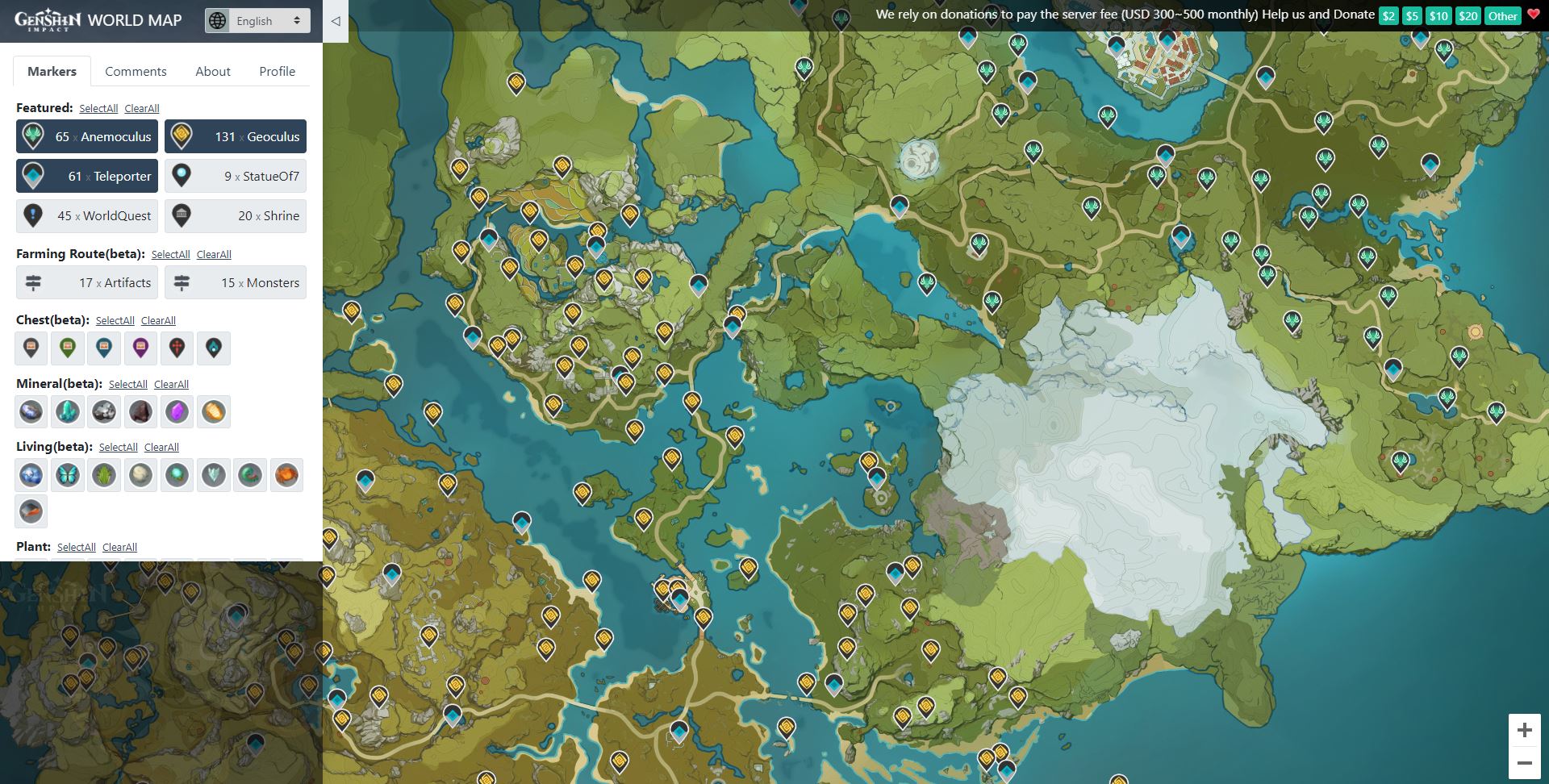Select the green curled tail living icon
The image size is (1549, 784).
(249, 476)
